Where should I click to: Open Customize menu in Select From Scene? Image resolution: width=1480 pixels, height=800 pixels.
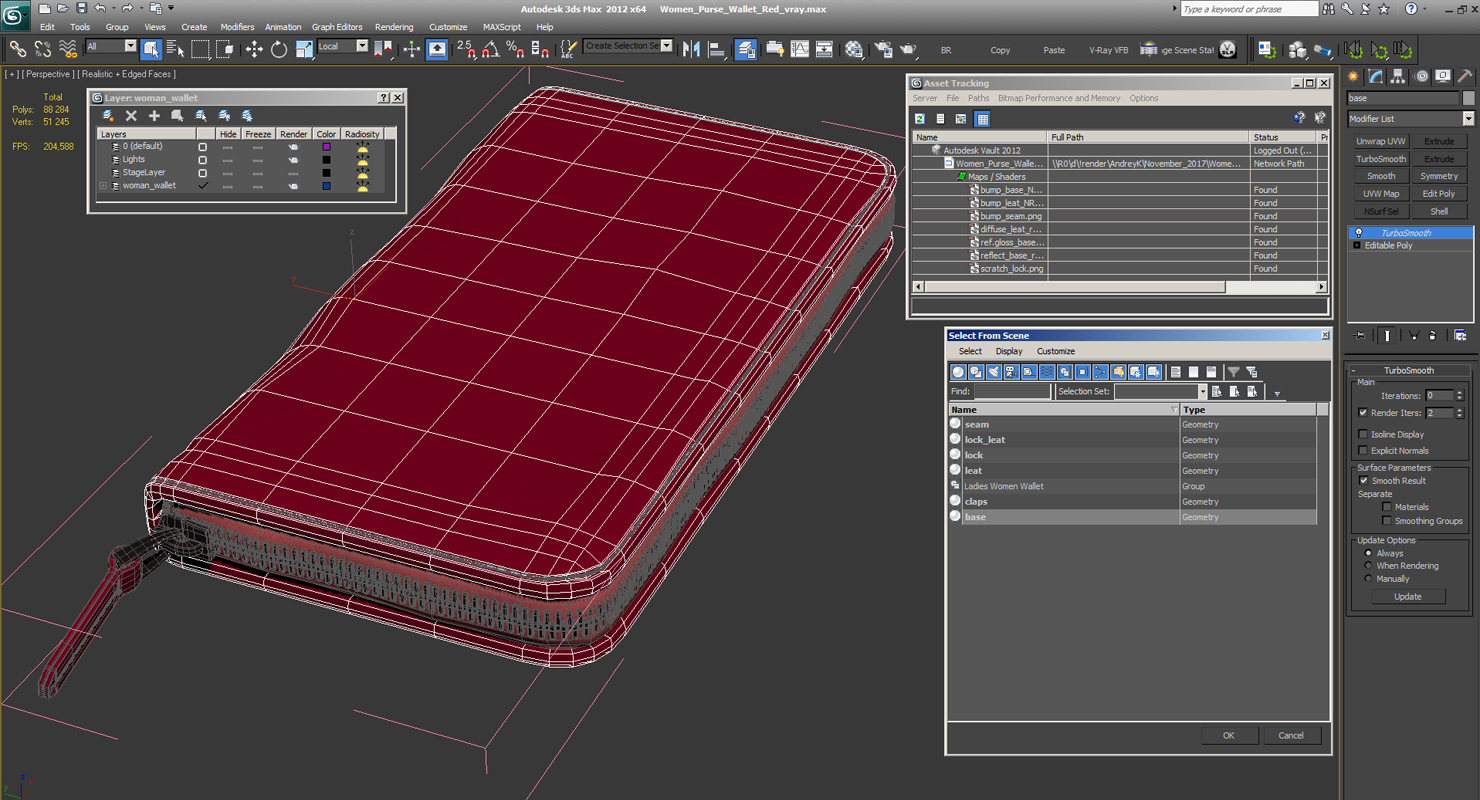(1055, 351)
